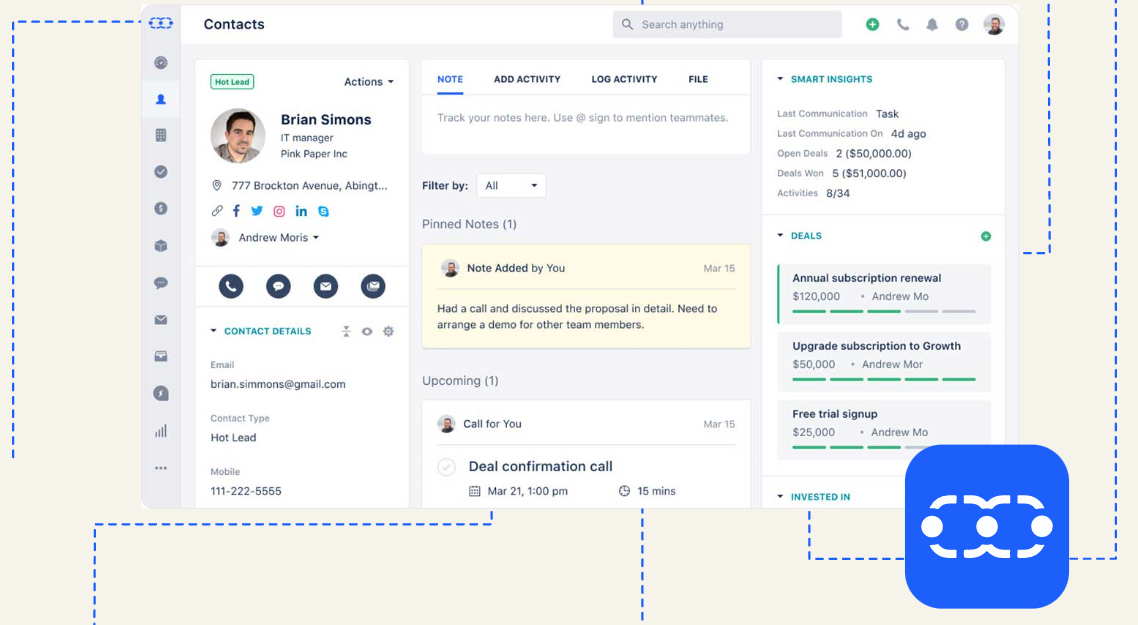The height and width of the screenshot is (625, 1138).
Task: Call the contact with the round phone button
Action: click(x=231, y=286)
